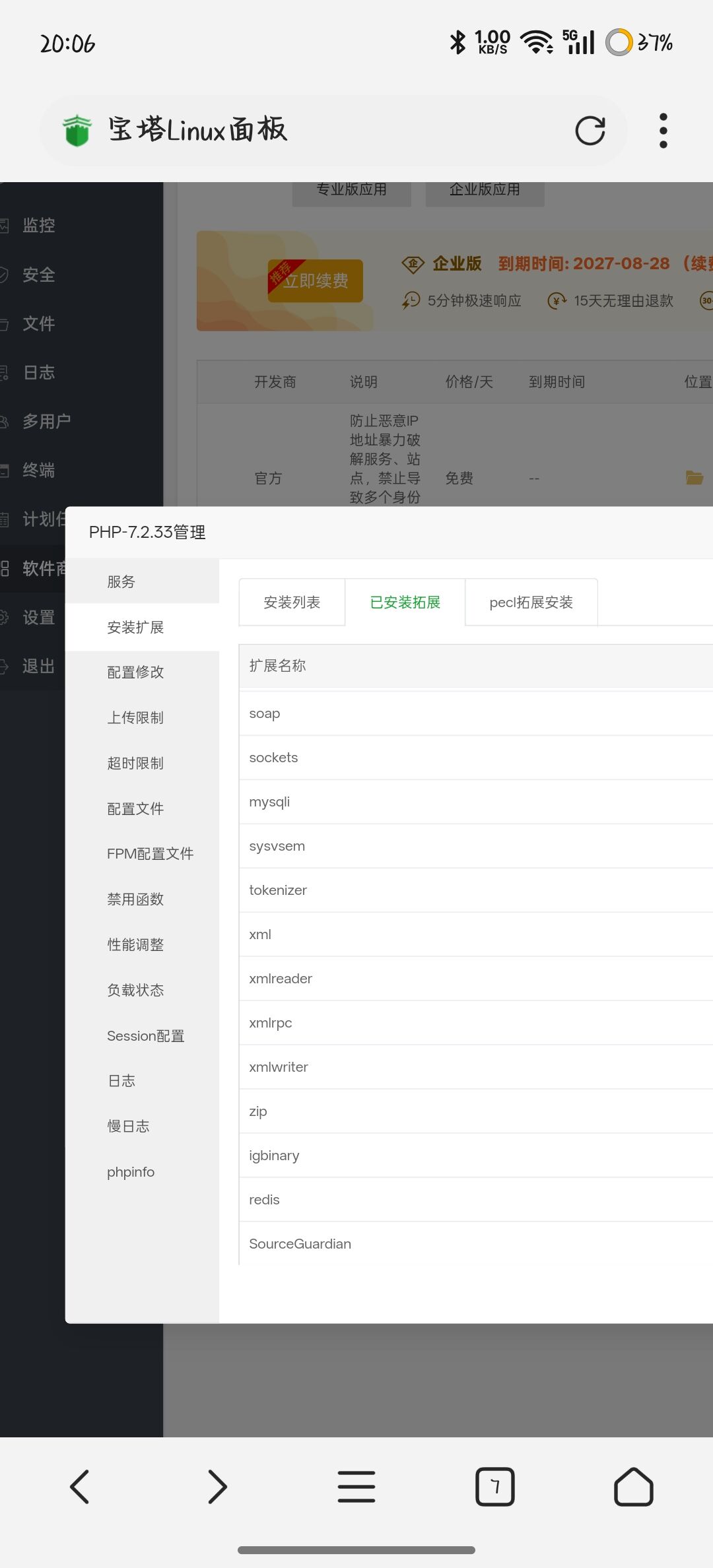Open FPM配置文件 section

point(142,853)
